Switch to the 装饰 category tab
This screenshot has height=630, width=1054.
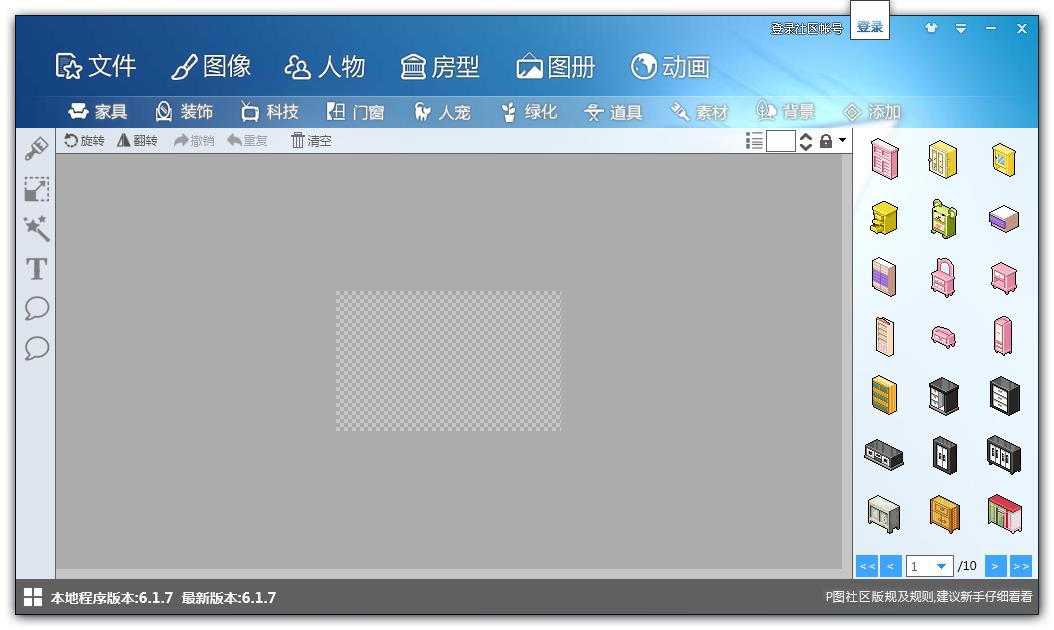(183, 111)
